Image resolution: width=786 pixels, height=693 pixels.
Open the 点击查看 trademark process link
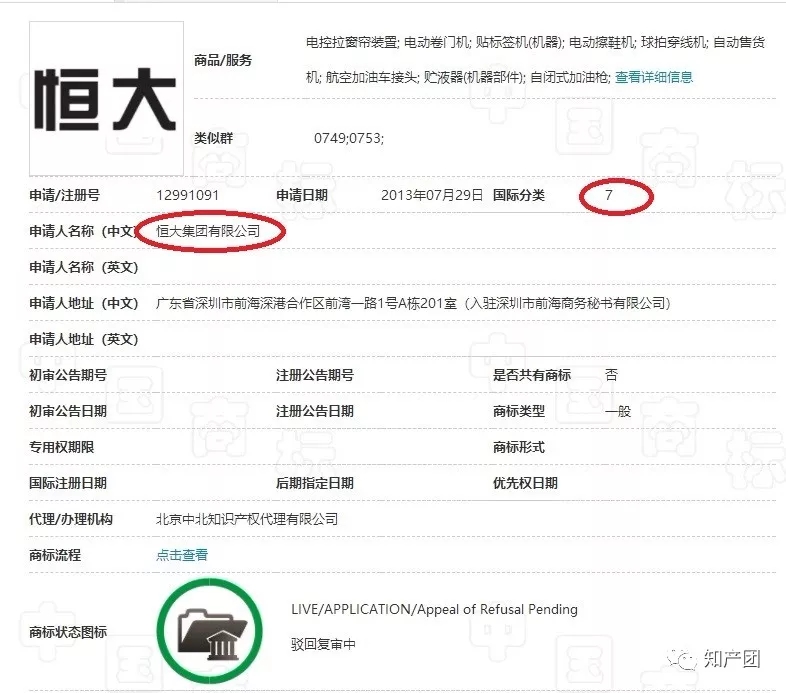[182, 555]
